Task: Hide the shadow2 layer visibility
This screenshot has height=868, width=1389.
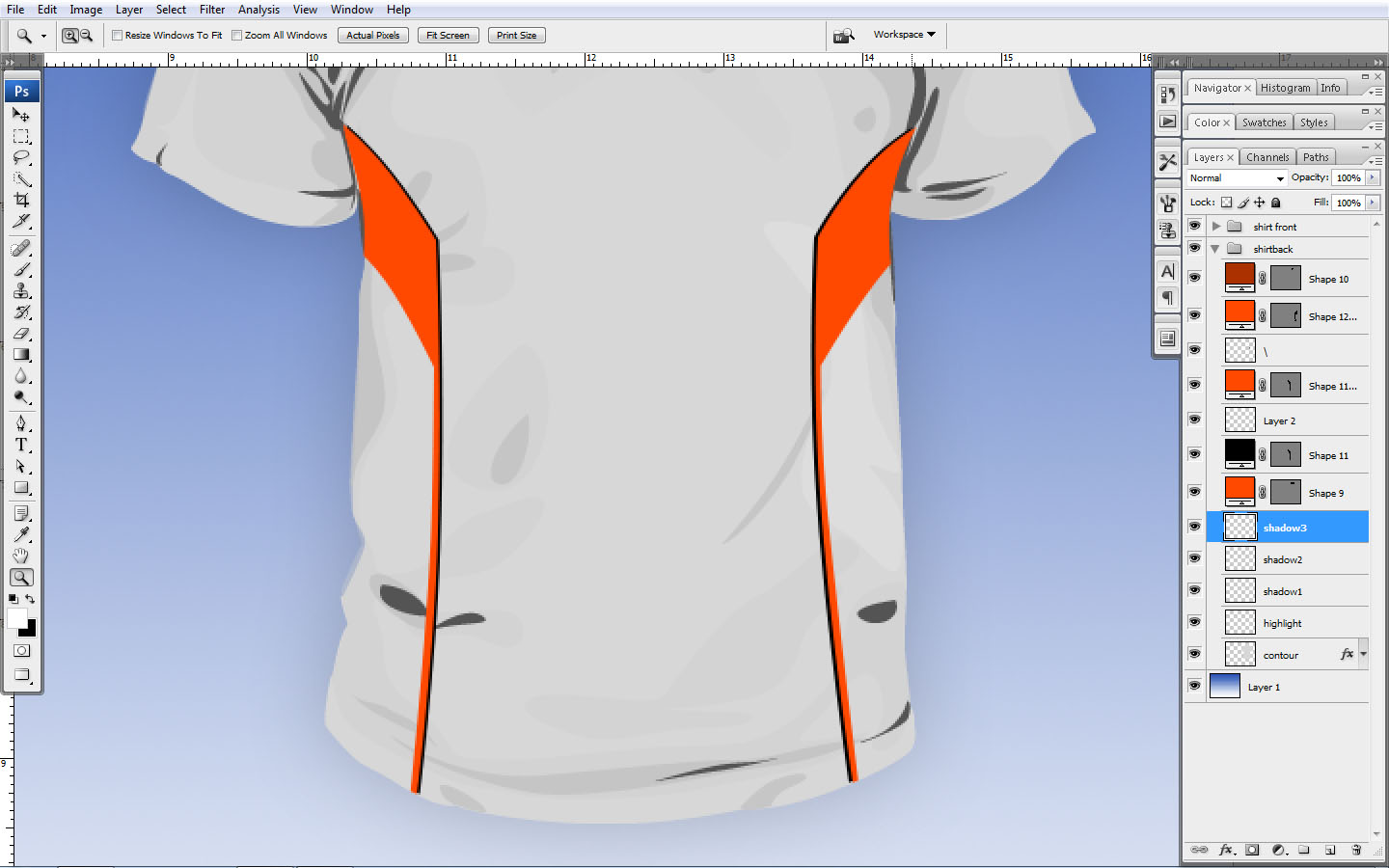Action: click(1195, 558)
